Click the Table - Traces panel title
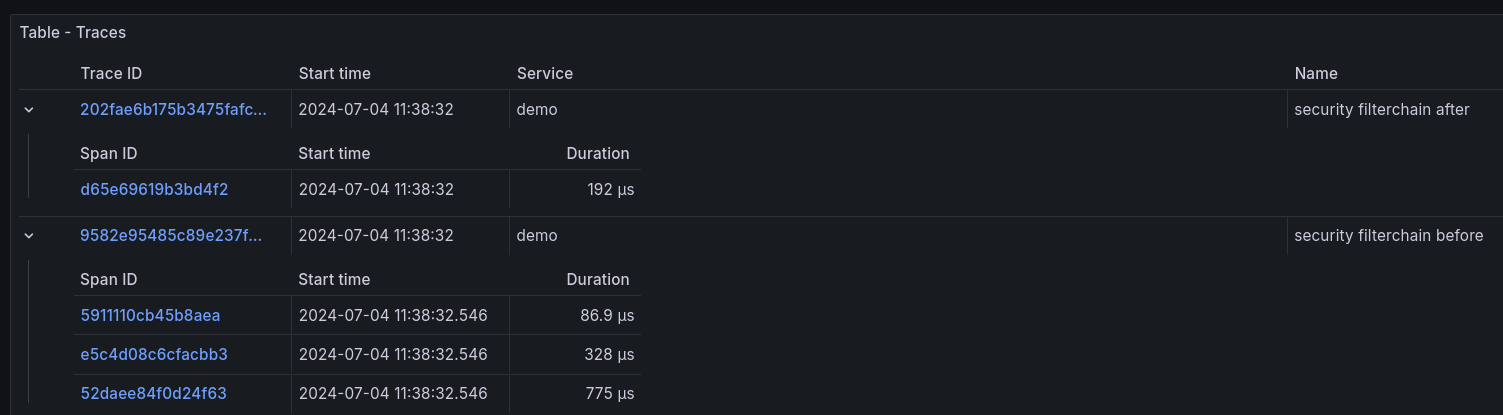Screen dimensions: 1503x415 coord(73,32)
